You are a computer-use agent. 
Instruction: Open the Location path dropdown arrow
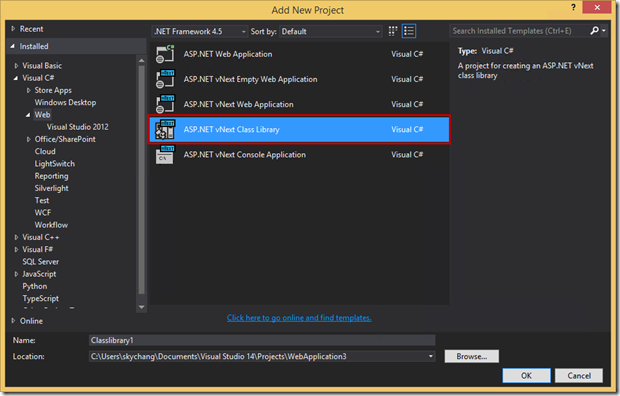coord(431,356)
